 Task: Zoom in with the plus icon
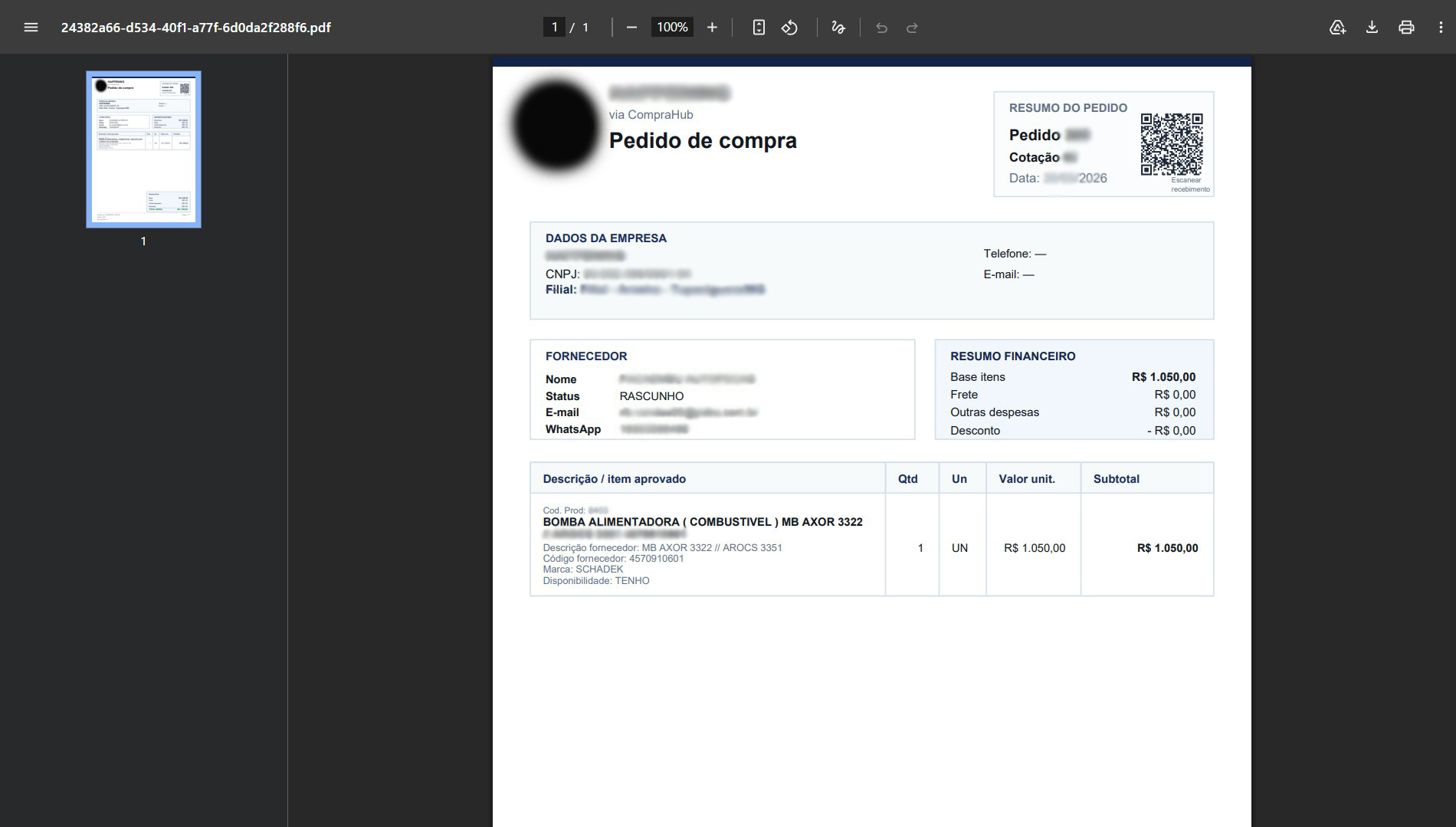click(712, 28)
